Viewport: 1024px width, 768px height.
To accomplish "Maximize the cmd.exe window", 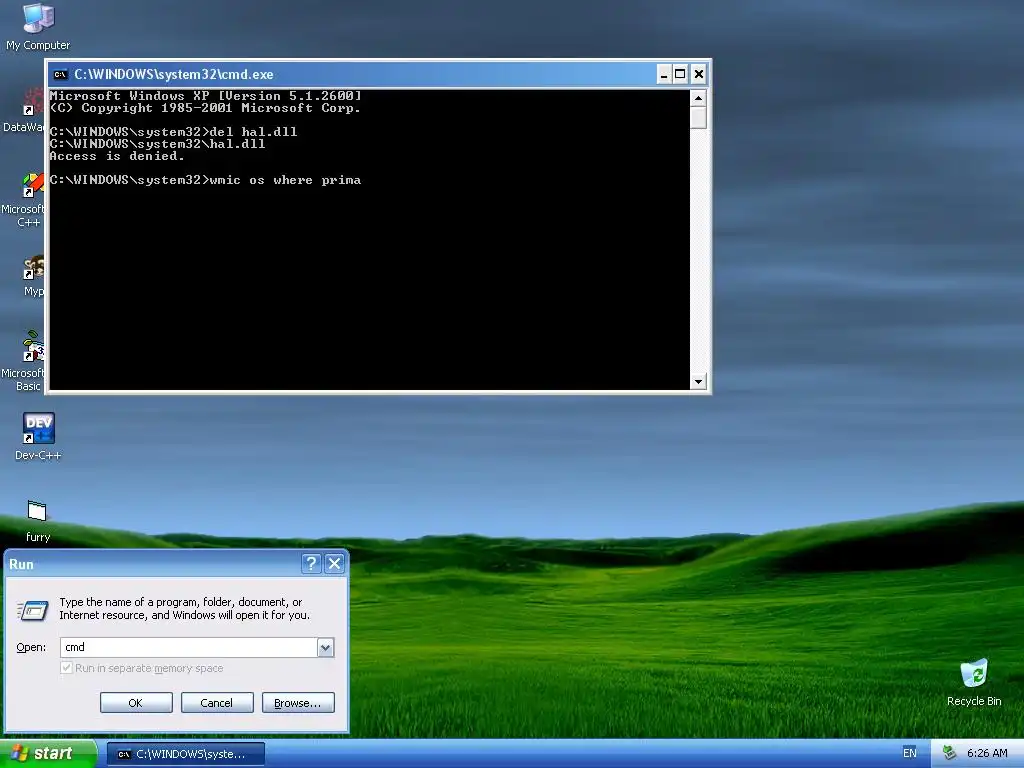I will tap(680, 74).
